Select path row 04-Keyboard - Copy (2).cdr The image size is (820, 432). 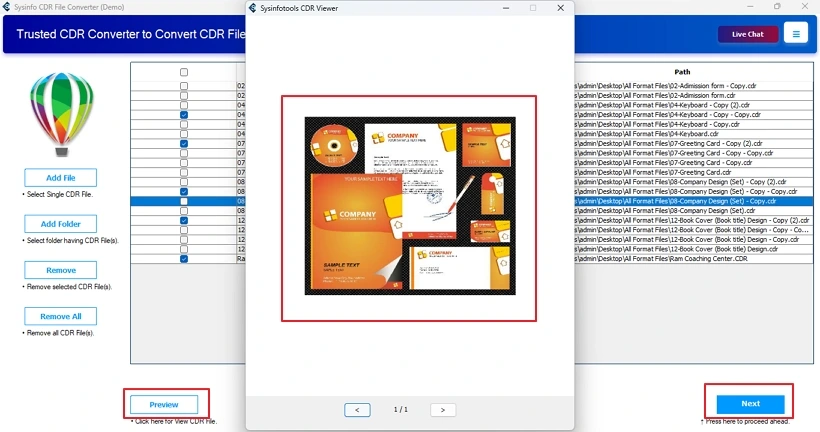pos(693,105)
